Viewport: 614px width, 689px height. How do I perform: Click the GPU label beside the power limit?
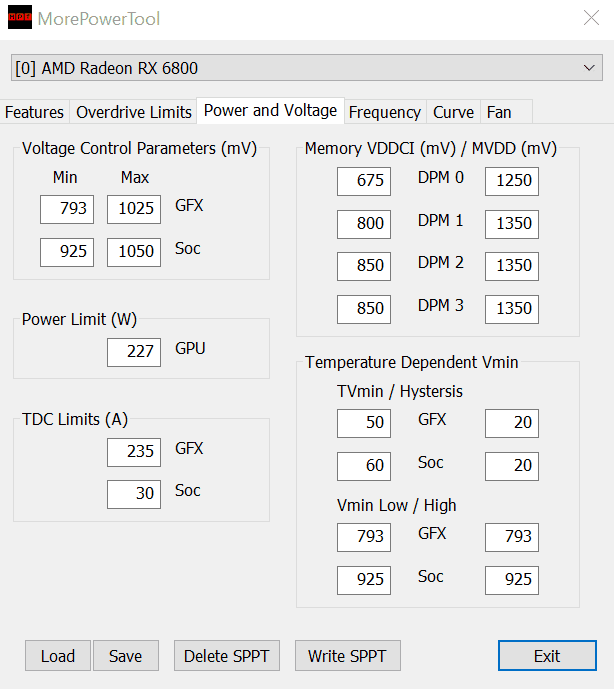click(190, 348)
